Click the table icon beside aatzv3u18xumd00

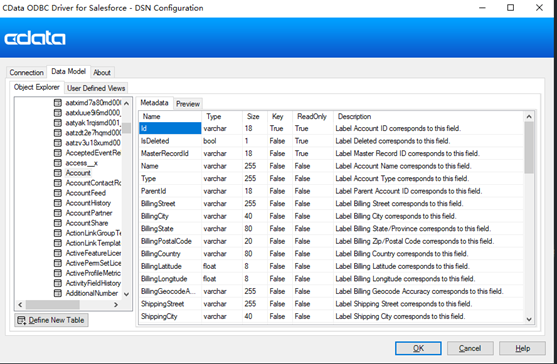[x=58, y=143]
